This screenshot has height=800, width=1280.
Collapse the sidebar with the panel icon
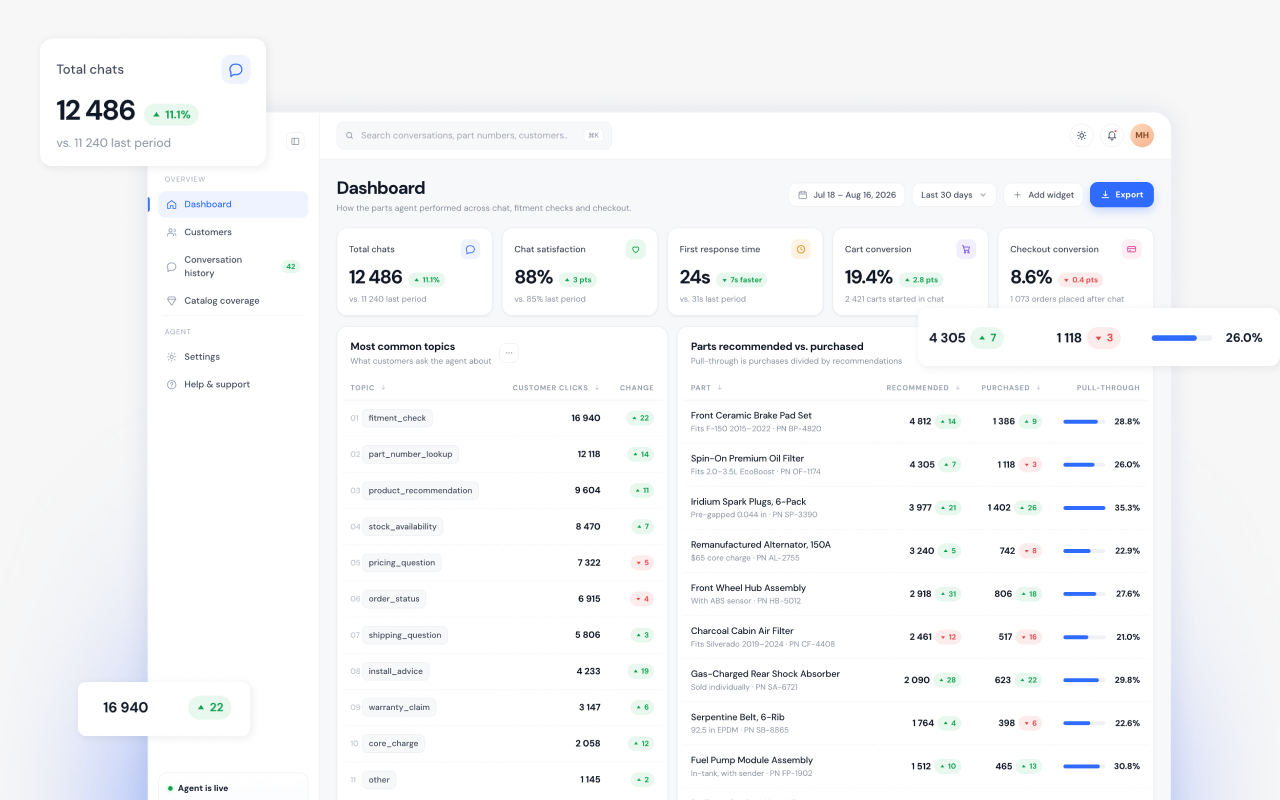point(295,141)
